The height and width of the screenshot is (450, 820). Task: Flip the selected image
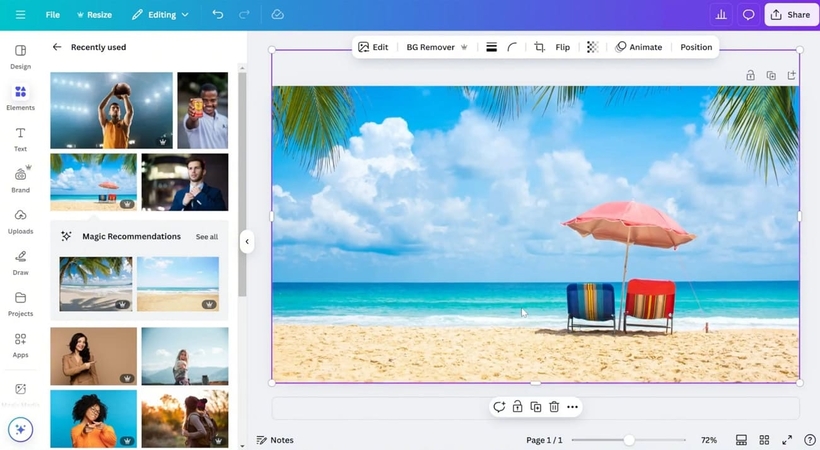563,47
